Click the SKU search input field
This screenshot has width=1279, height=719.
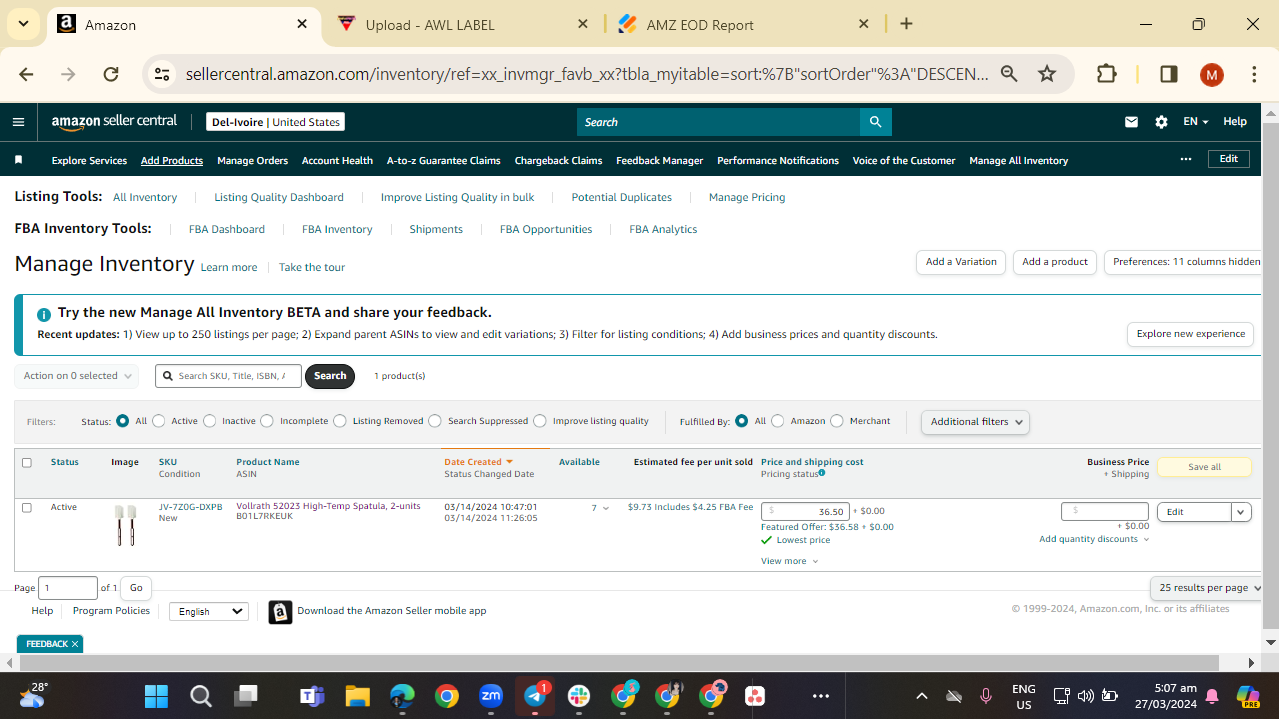point(228,376)
